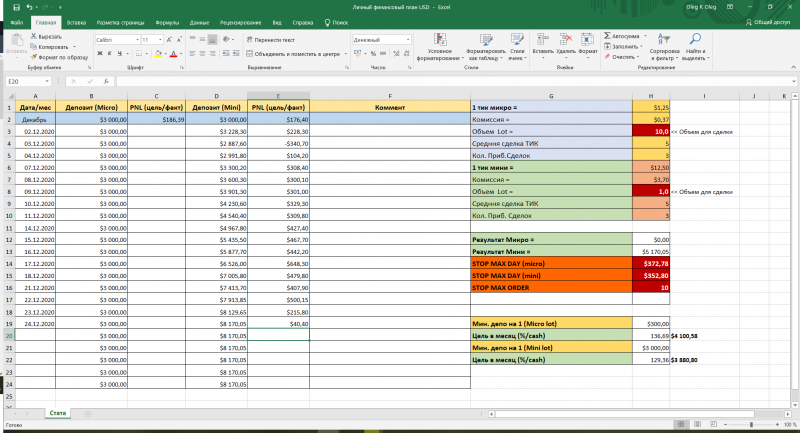Switch to the Формулы ribbon tab
Image resolution: width=800 pixels, height=433 pixels.
point(167,20)
